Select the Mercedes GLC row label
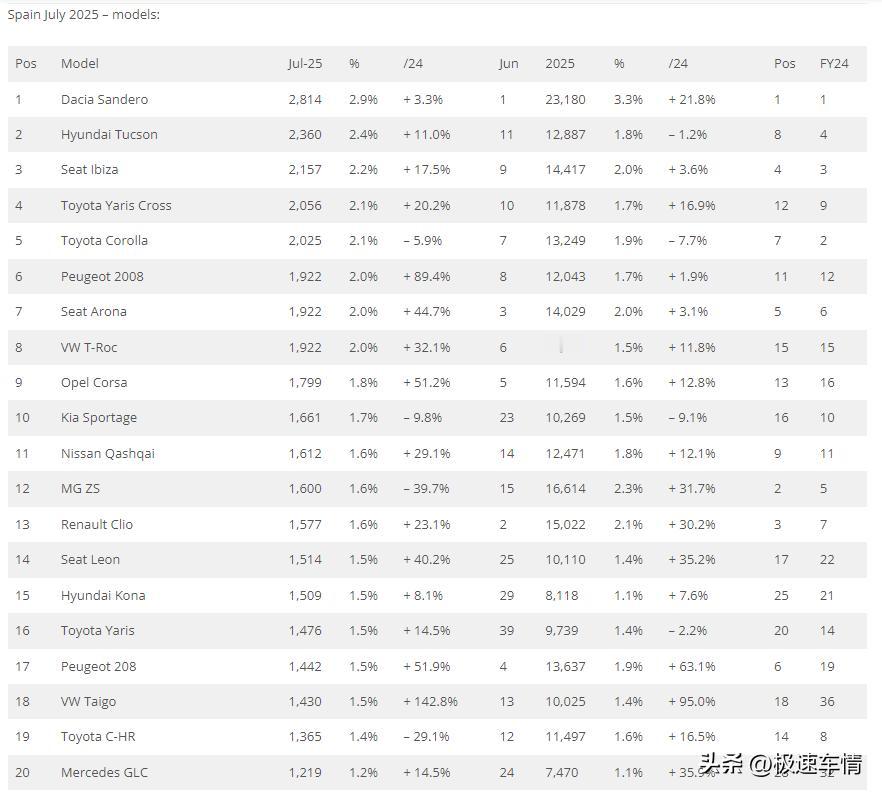Image resolution: width=882 pixels, height=795 pixels. click(x=104, y=772)
